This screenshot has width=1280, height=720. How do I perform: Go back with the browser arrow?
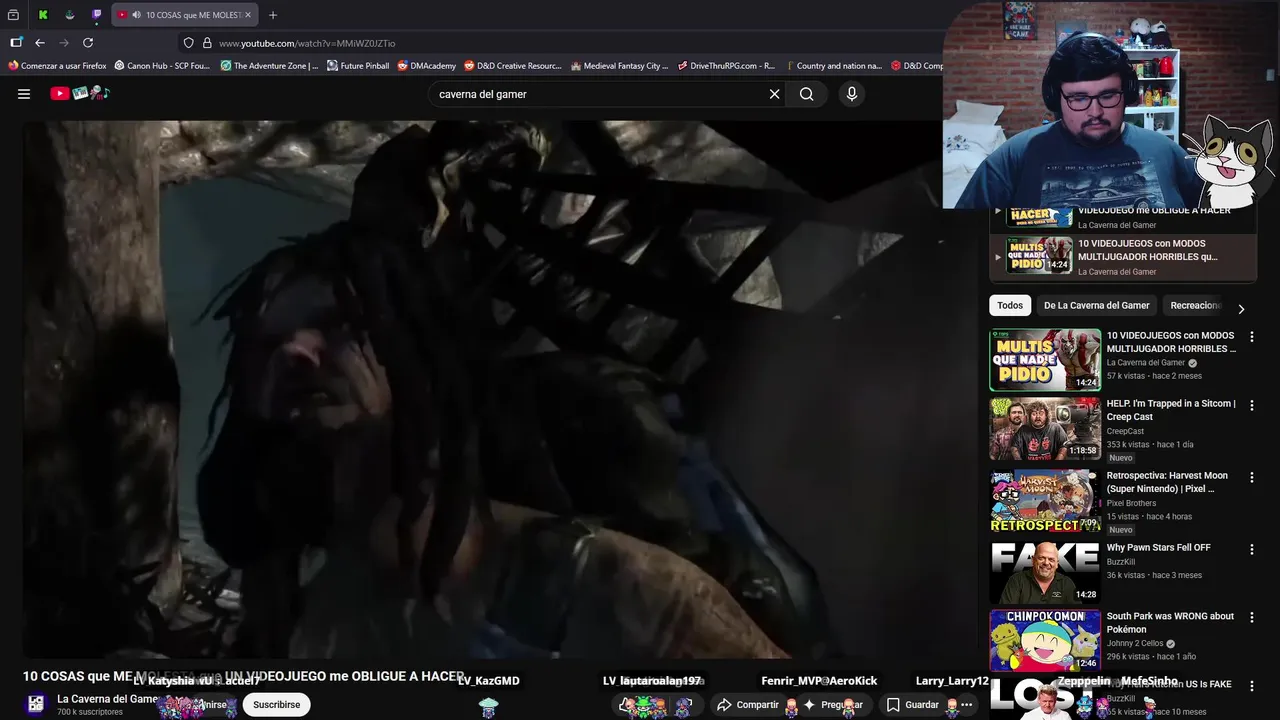[x=40, y=43]
